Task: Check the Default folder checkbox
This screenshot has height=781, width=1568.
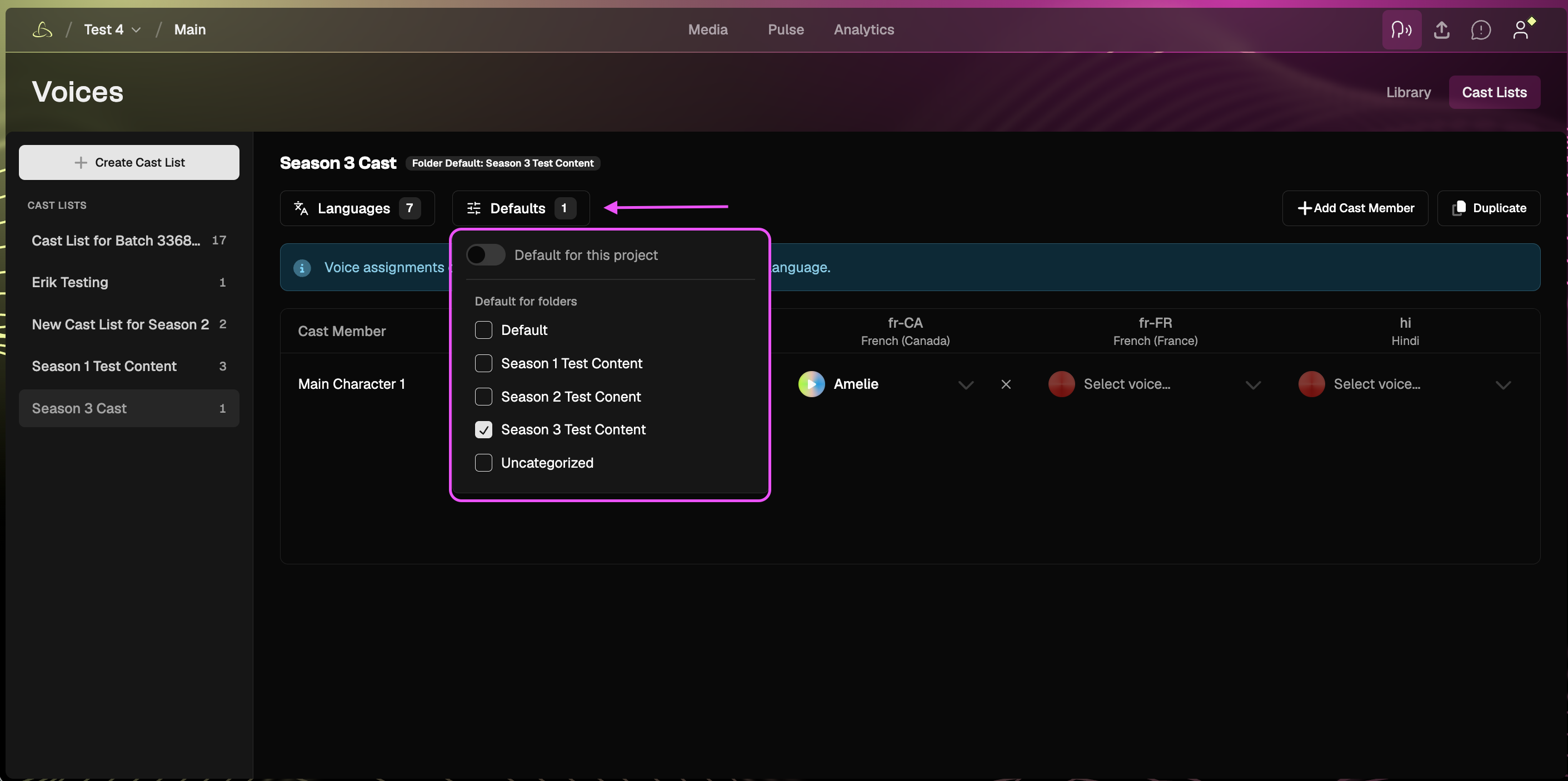Action: (483, 330)
